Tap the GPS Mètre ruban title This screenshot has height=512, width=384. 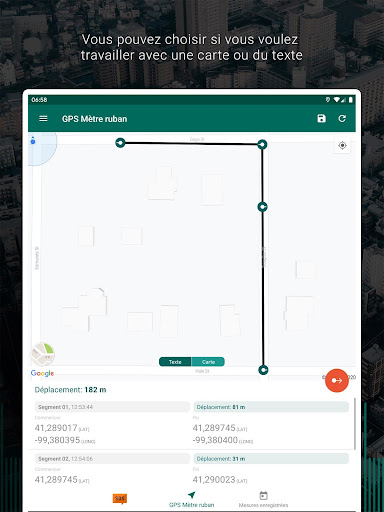tap(94, 119)
